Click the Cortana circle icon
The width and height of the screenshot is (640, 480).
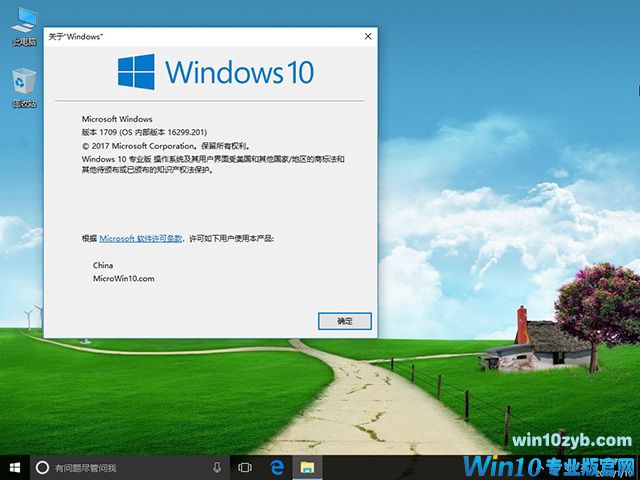point(42,467)
